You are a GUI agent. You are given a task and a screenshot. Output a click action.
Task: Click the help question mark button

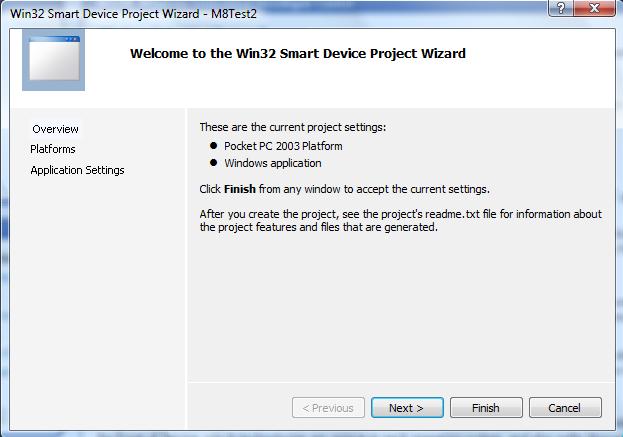click(561, 8)
